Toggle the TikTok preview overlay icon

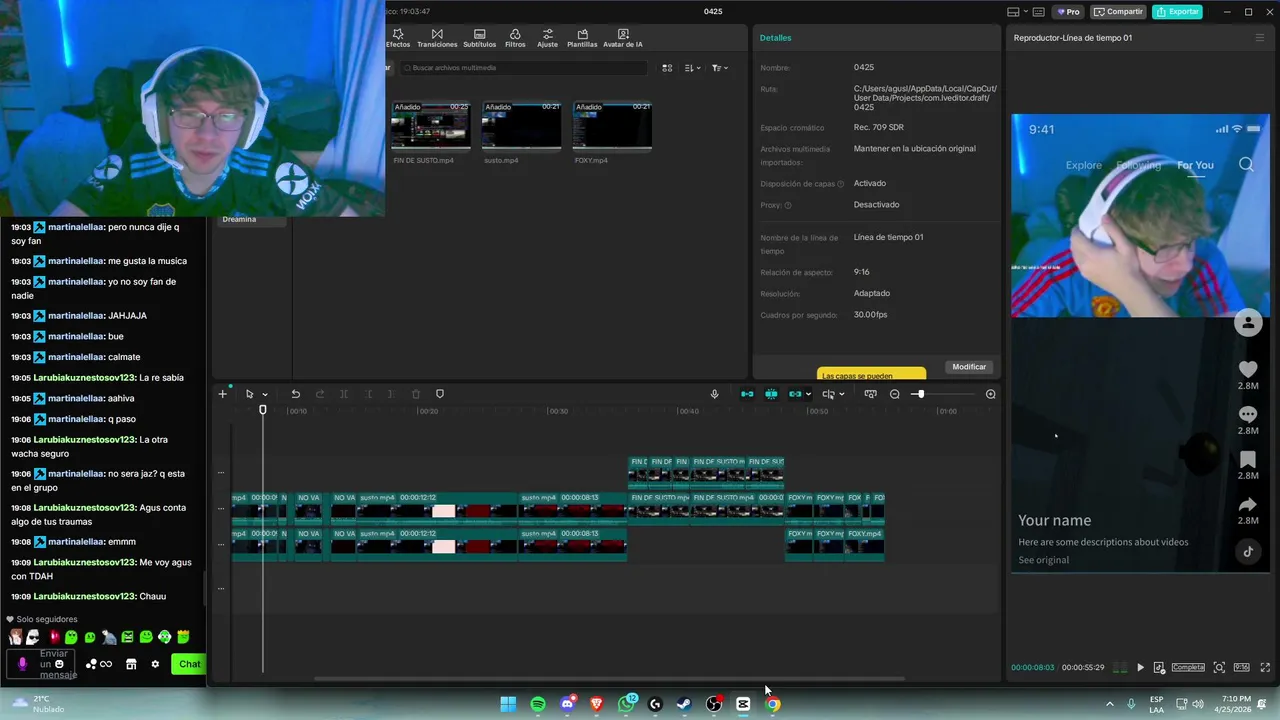[x=1159, y=667]
